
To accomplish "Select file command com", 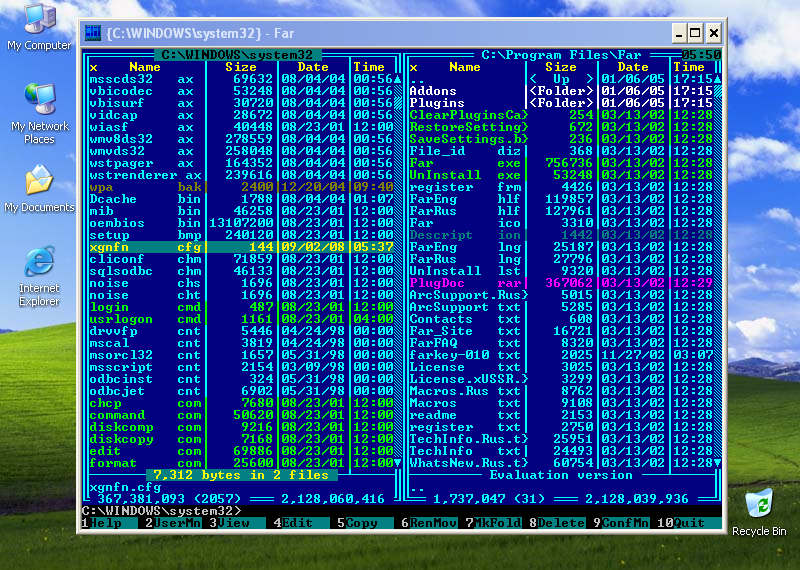I will click(241, 415).
